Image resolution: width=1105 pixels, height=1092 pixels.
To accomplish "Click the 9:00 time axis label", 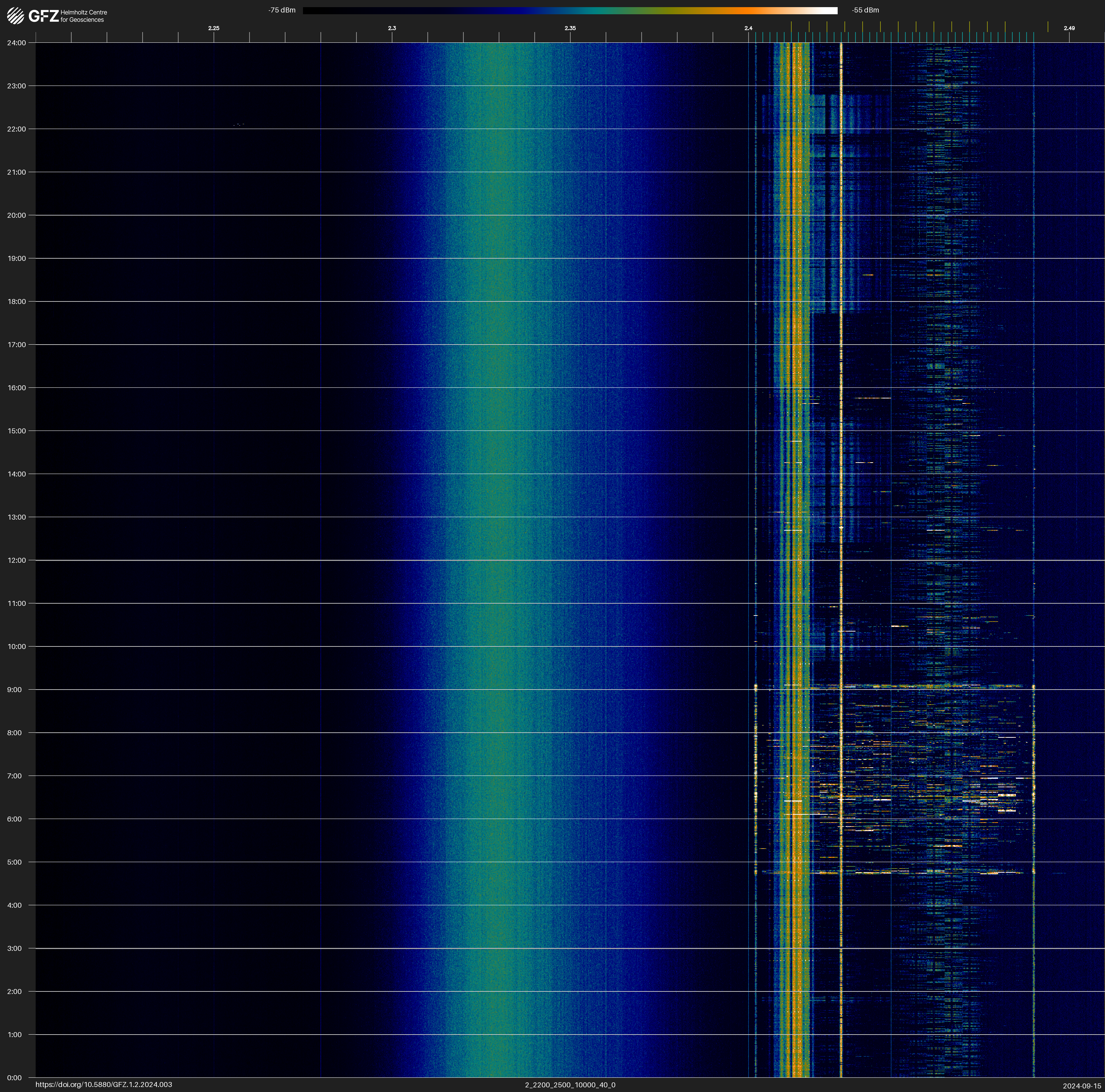I will pyautogui.click(x=15, y=690).
